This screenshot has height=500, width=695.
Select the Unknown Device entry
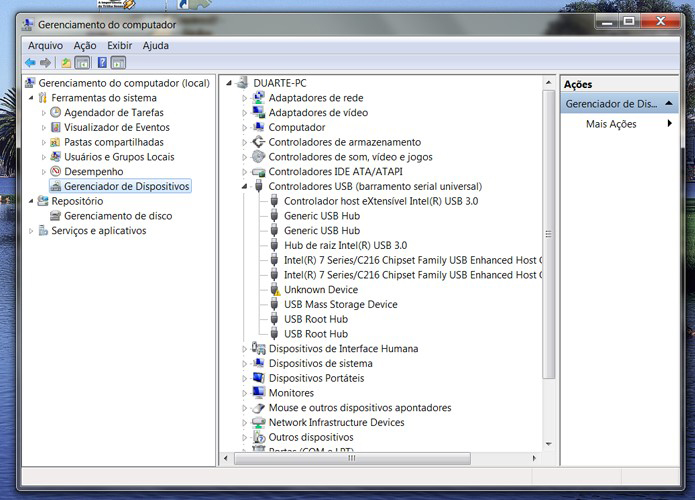point(321,290)
